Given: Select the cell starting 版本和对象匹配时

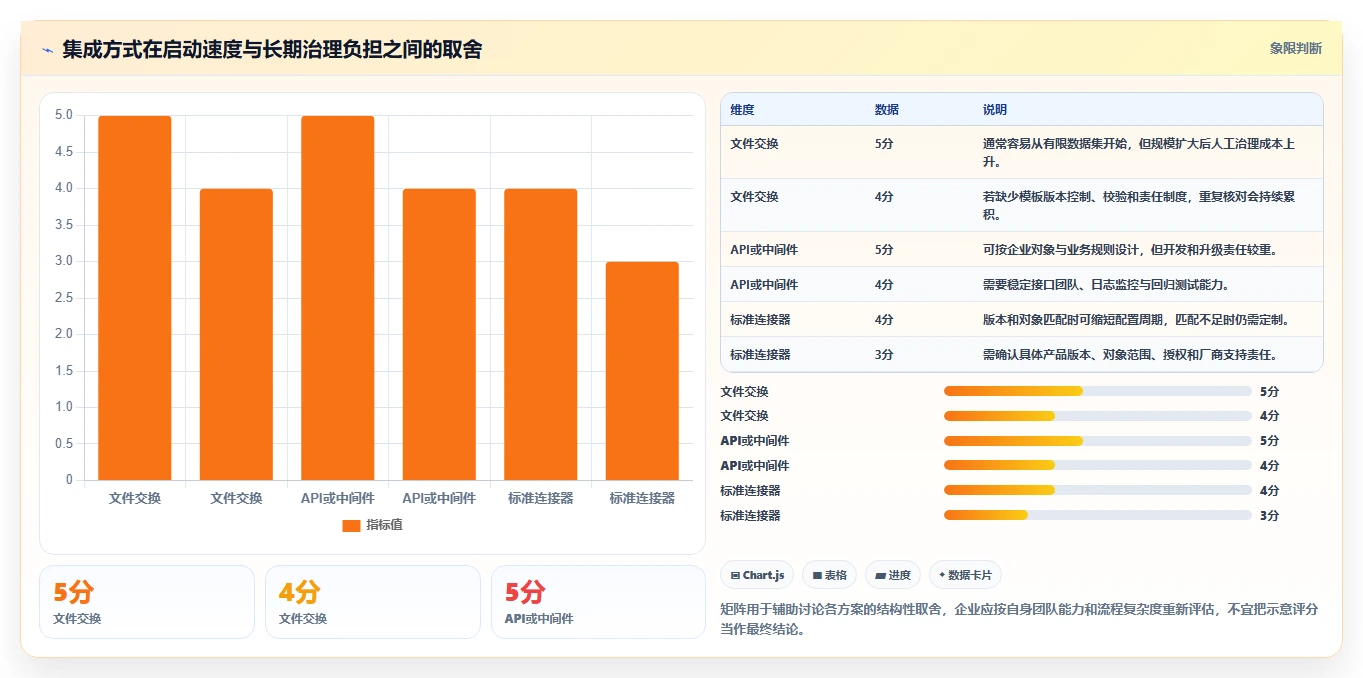Looking at the screenshot, I should pos(1148,319).
